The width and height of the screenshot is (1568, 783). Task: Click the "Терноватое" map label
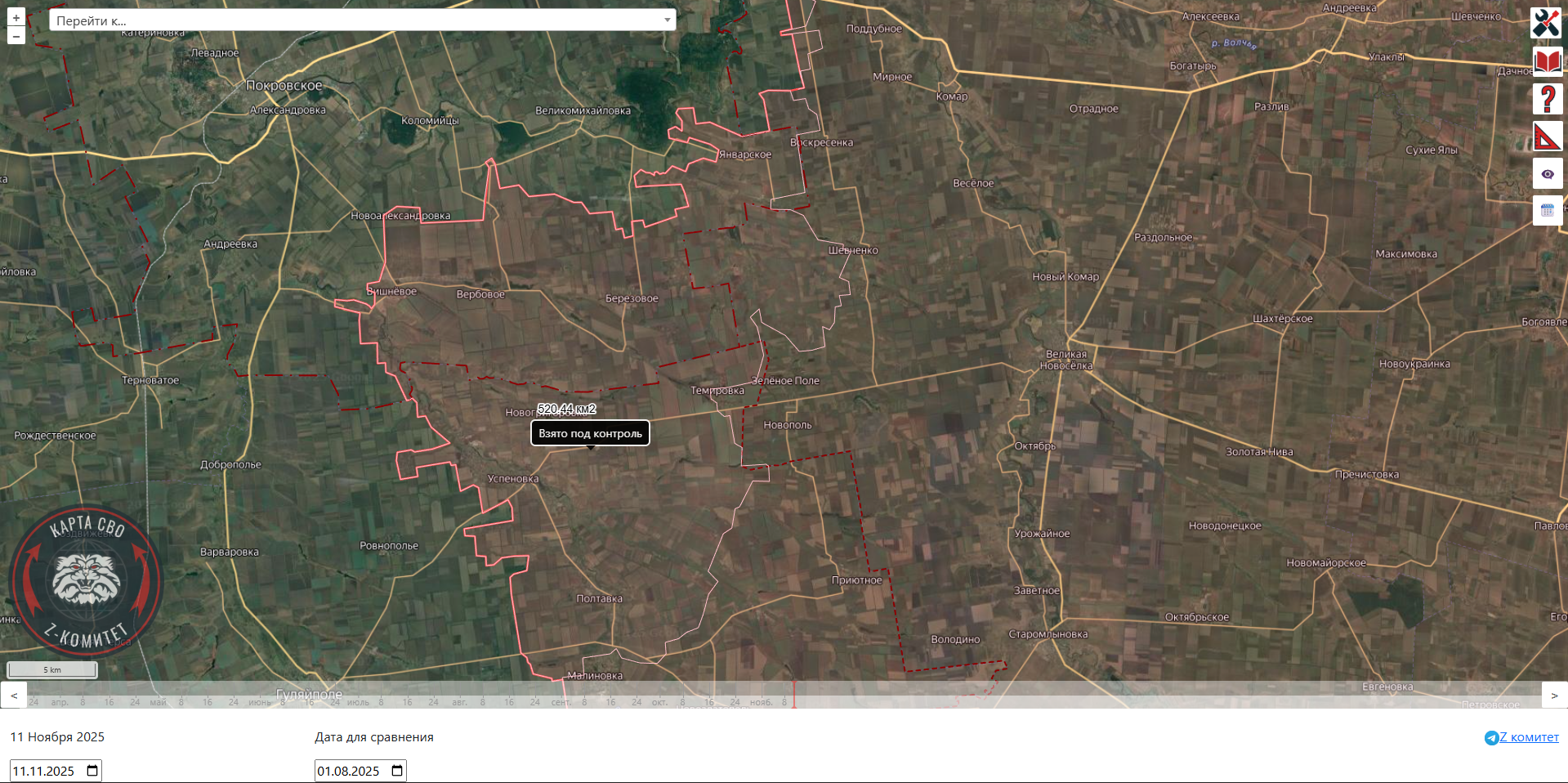(150, 380)
